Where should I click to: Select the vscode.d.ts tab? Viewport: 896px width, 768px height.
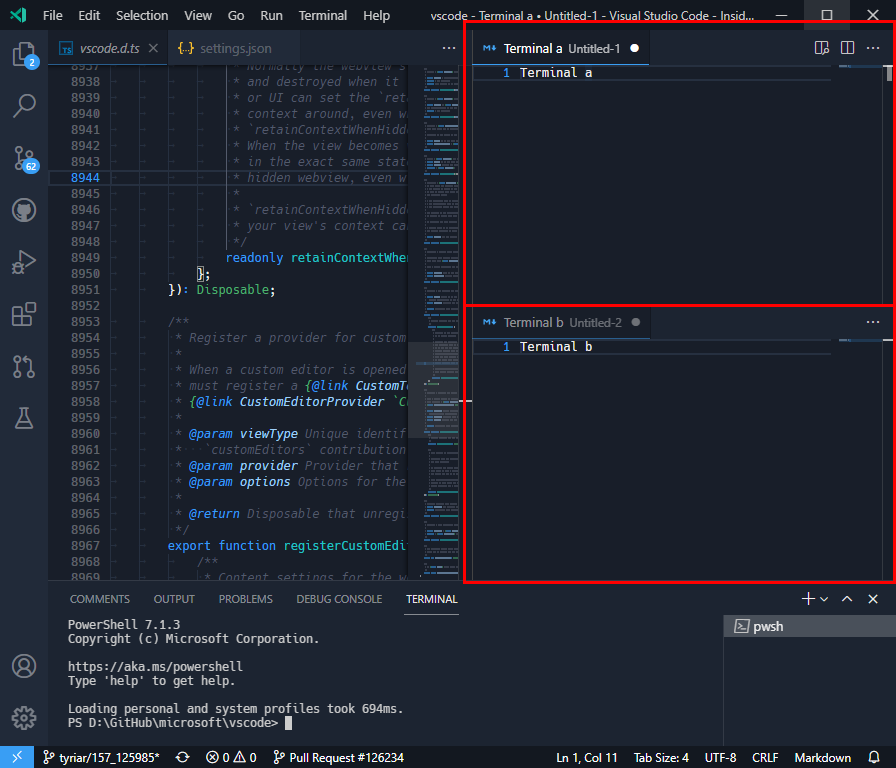point(109,49)
